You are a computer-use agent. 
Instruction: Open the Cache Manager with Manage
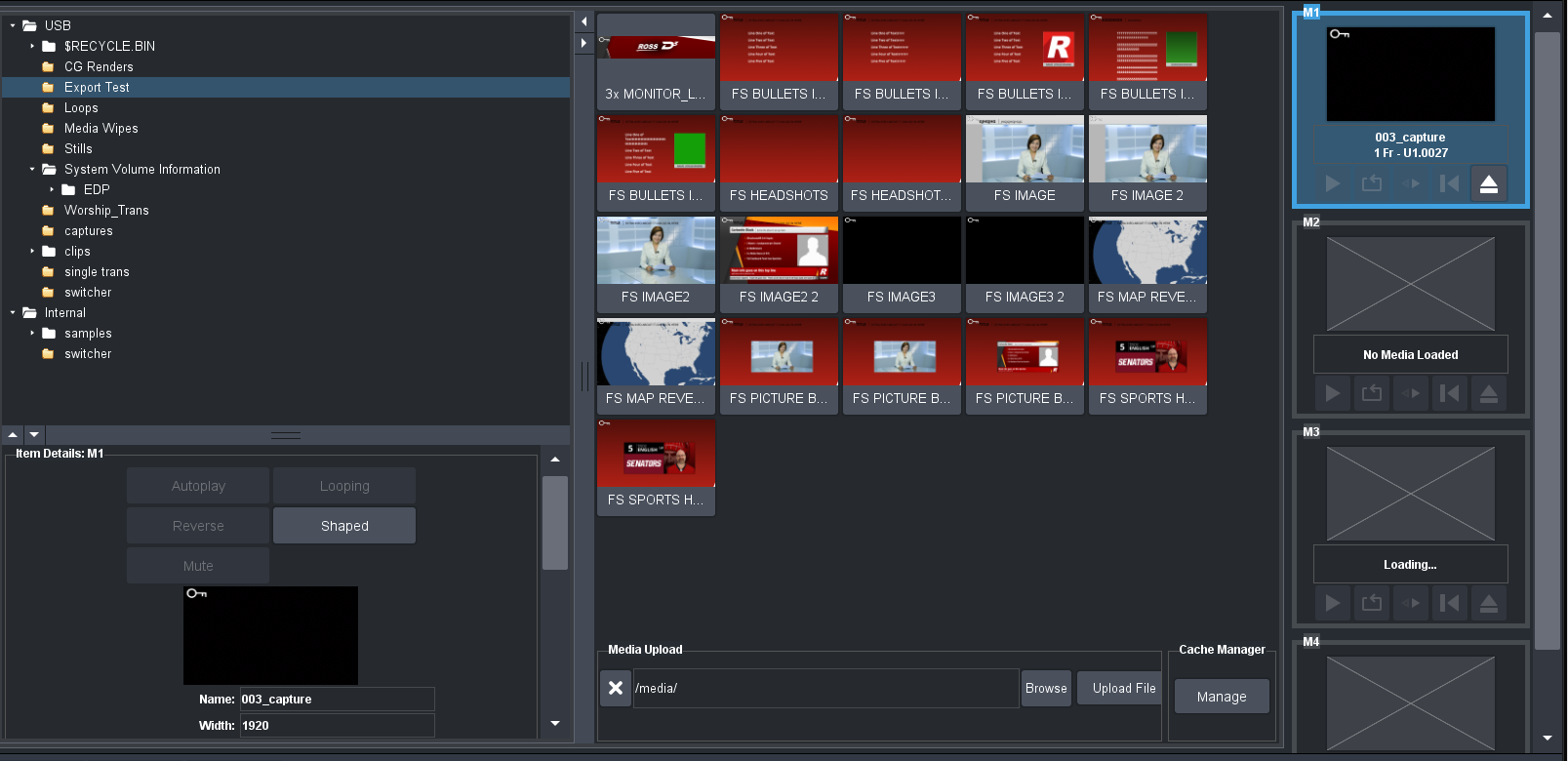(x=1221, y=697)
